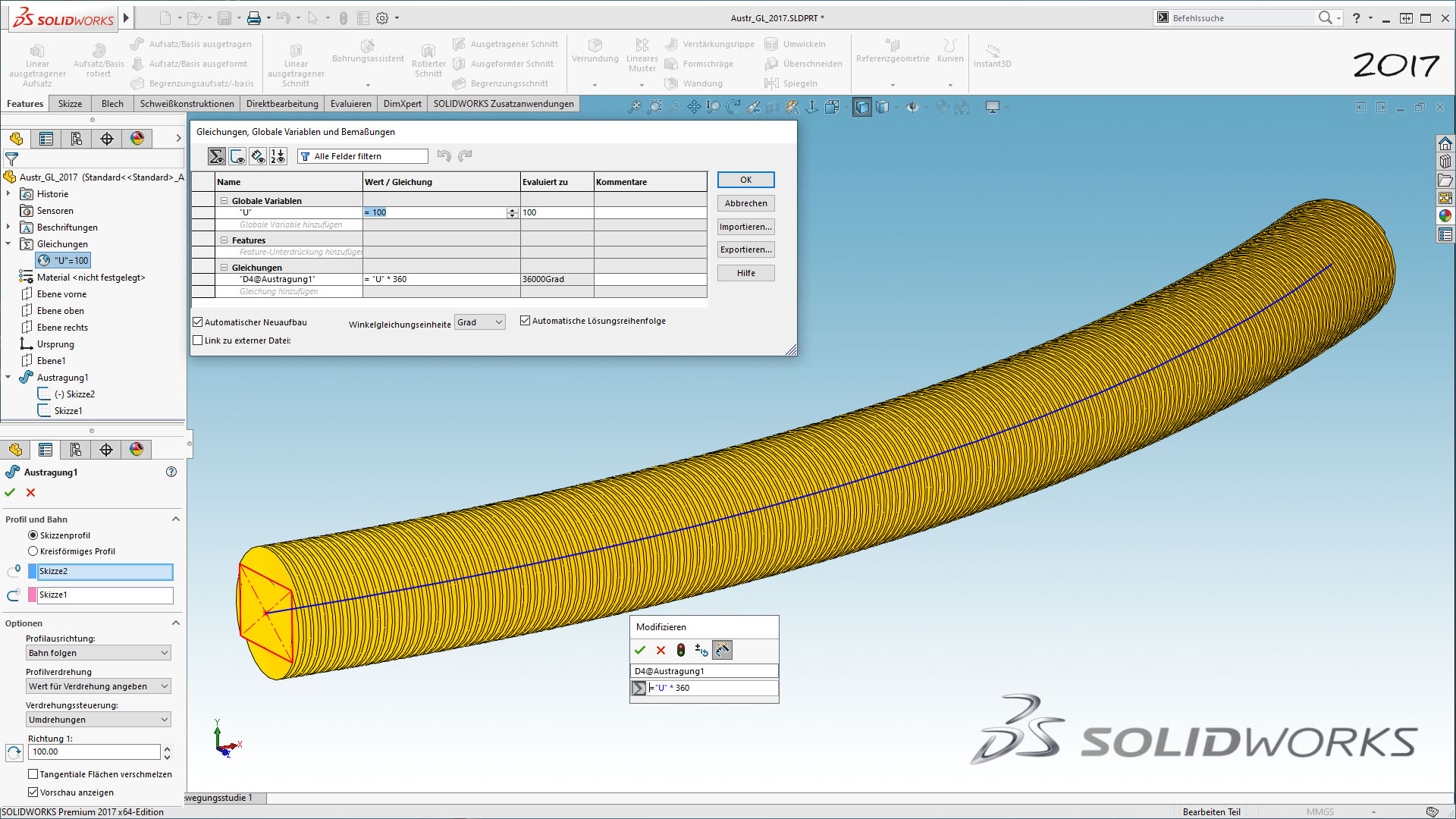Switch to the DimXpert tab

(x=402, y=104)
